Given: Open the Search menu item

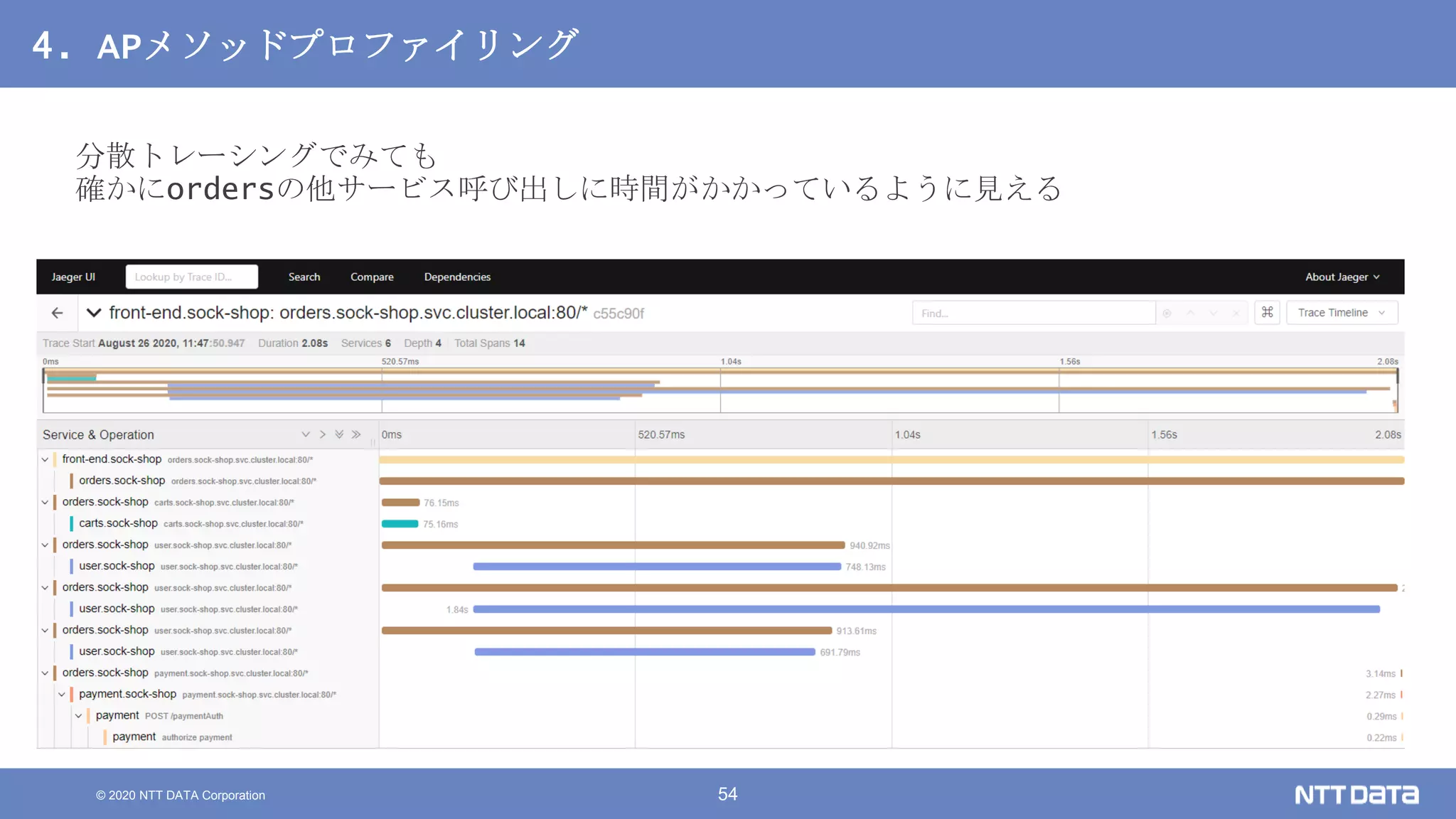Looking at the screenshot, I should (x=304, y=277).
